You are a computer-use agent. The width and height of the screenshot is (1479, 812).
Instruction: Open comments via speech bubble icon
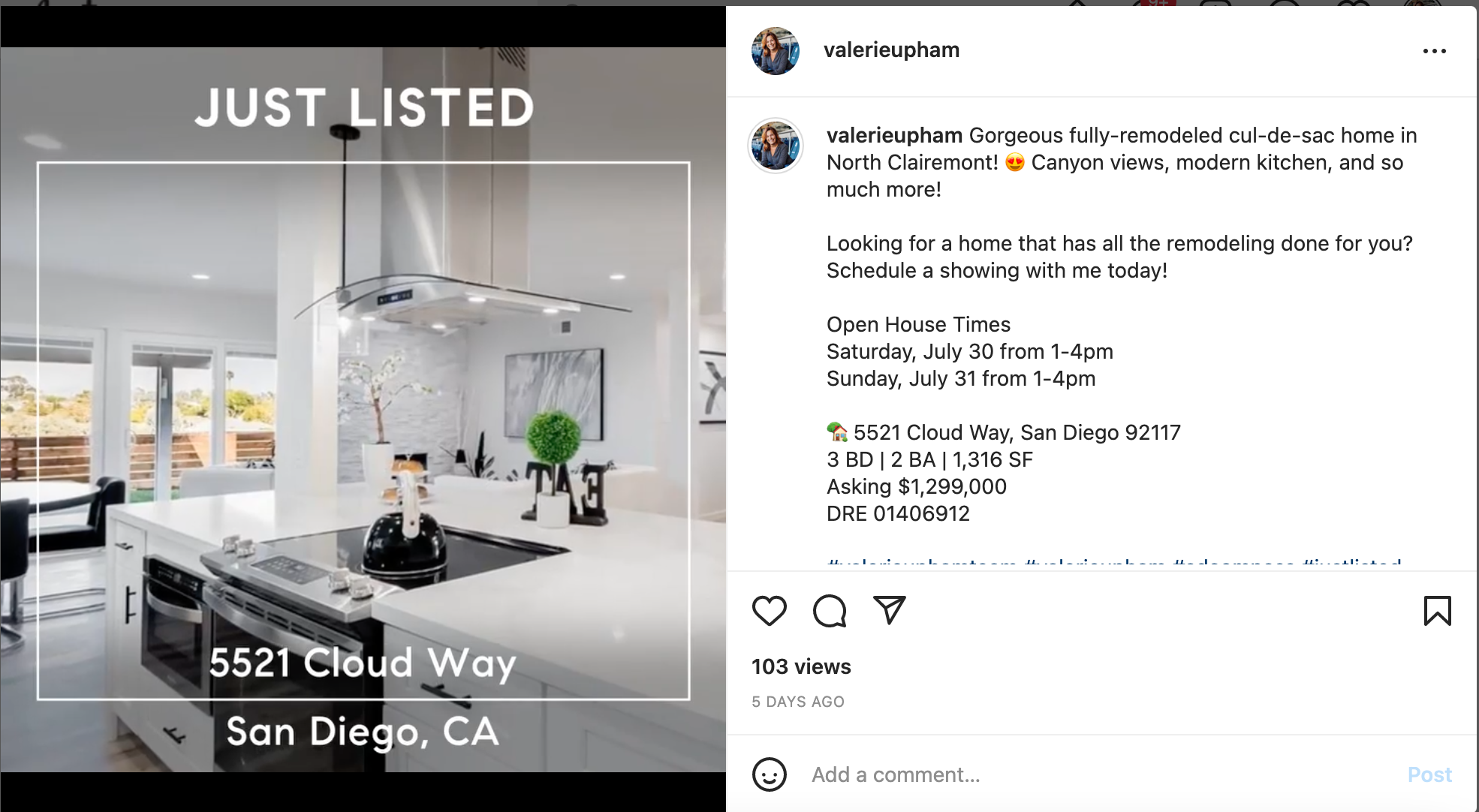click(830, 611)
